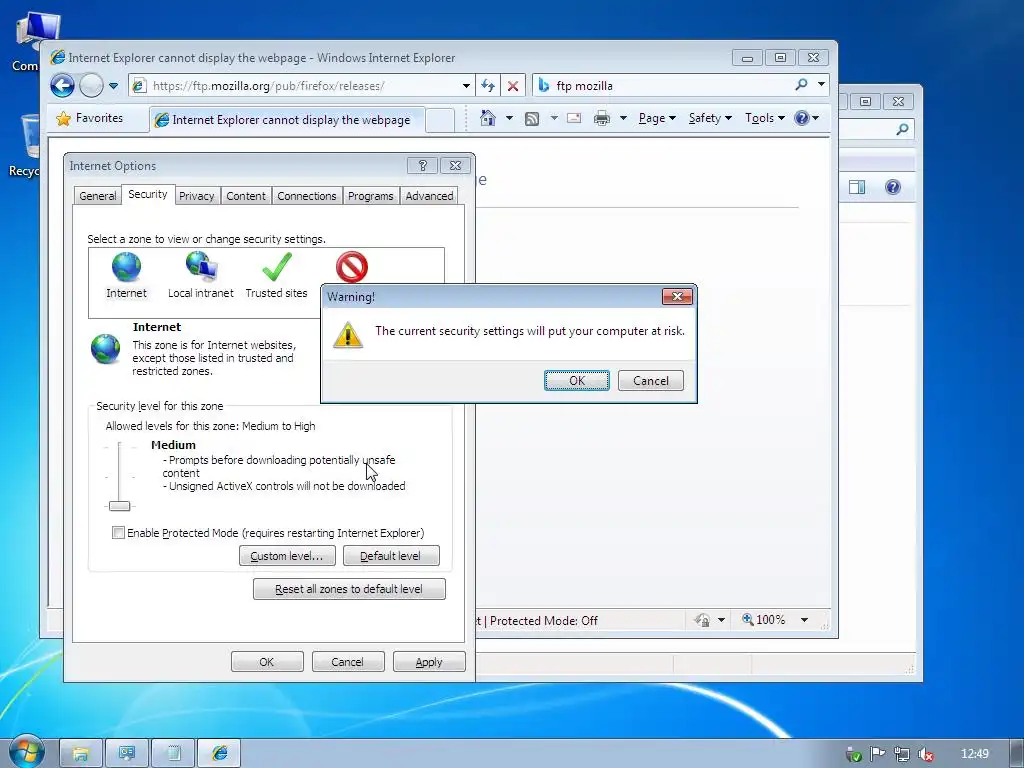Switch to the Advanced tab
The image size is (1024, 768).
pos(429,196)
